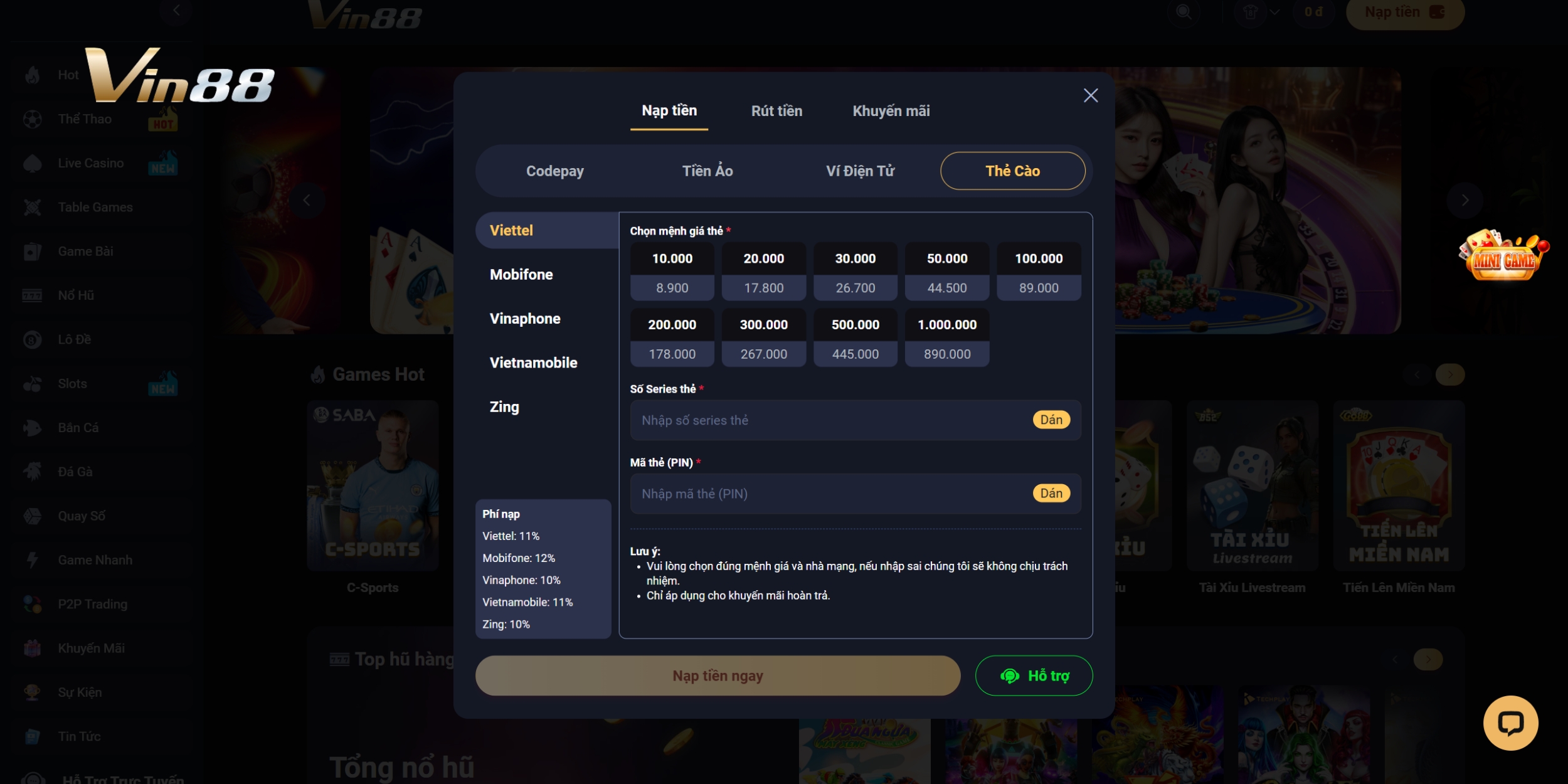Click the Game Nhanh lightning icon
Screen dimensions: 1568x784
point(33,560)
